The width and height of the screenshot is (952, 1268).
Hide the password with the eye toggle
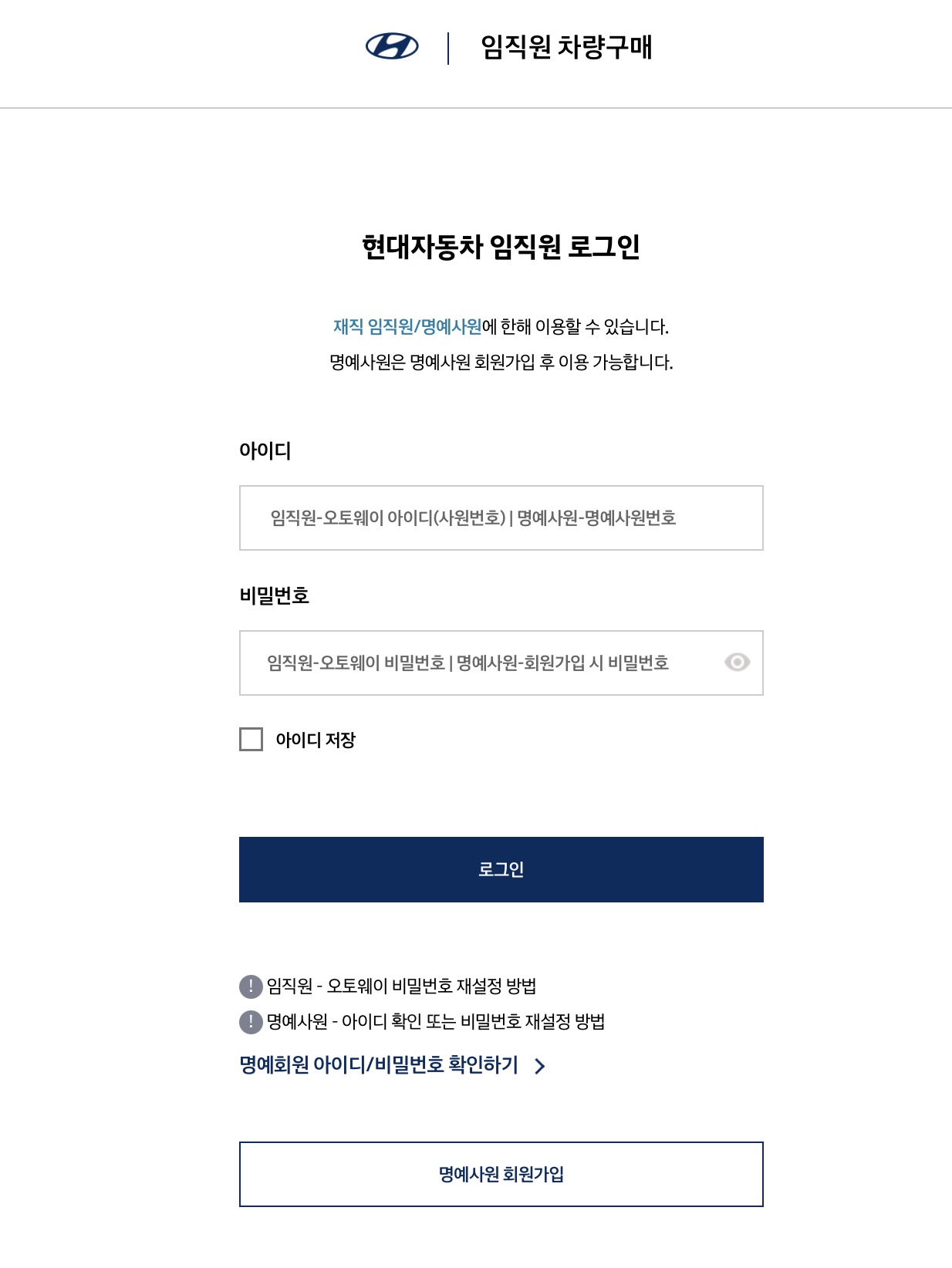[739, 663]
